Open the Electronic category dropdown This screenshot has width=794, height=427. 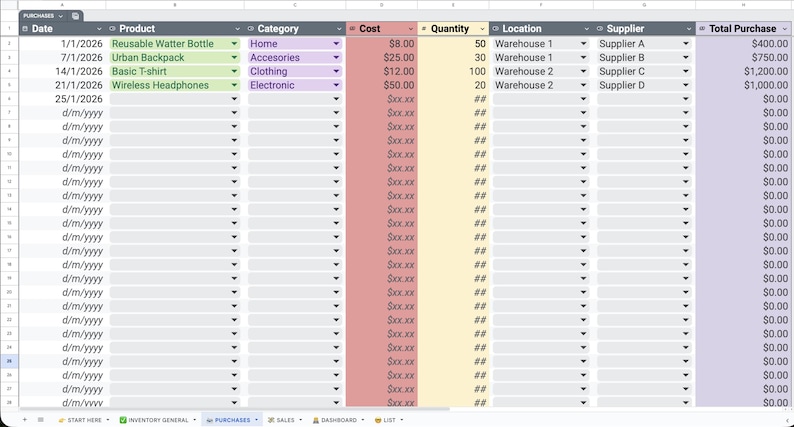(336, 85)
